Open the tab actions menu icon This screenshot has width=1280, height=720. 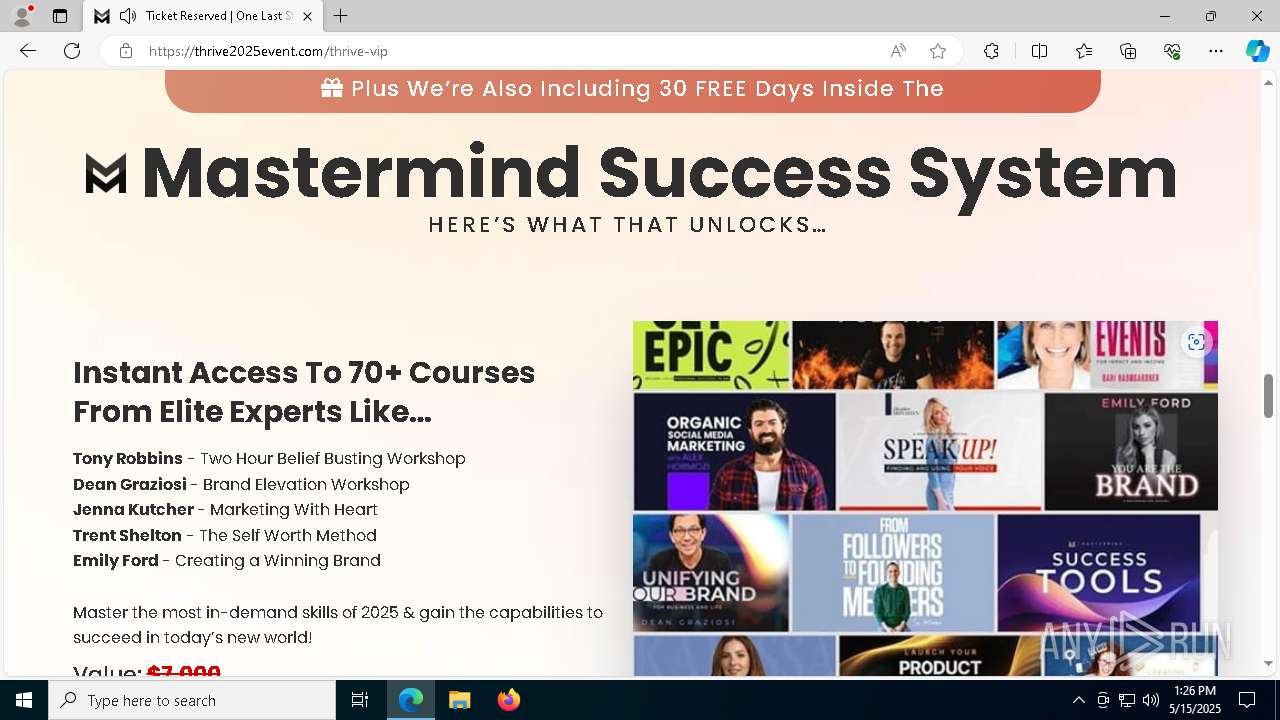click(x=60, y=16)
